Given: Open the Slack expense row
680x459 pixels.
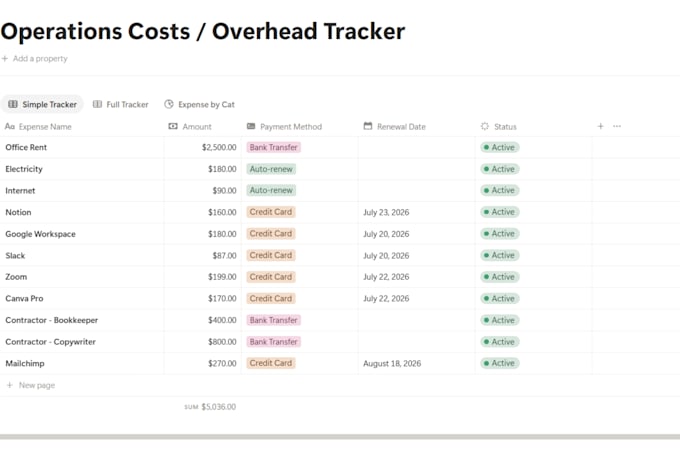Looking at the screenshot, I should tap(15, 256).
